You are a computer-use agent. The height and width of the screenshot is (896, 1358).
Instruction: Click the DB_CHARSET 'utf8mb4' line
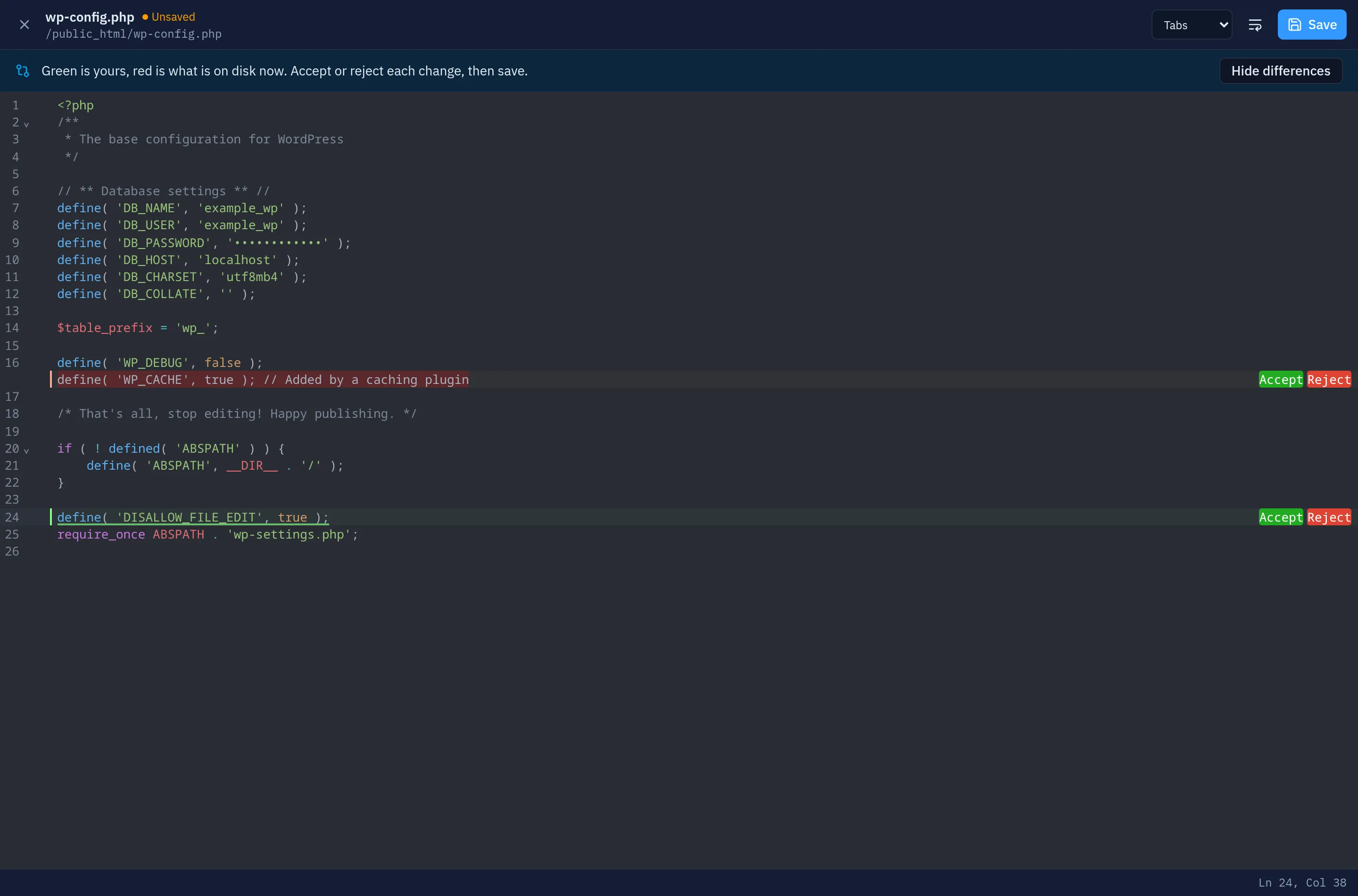point(182,276)
